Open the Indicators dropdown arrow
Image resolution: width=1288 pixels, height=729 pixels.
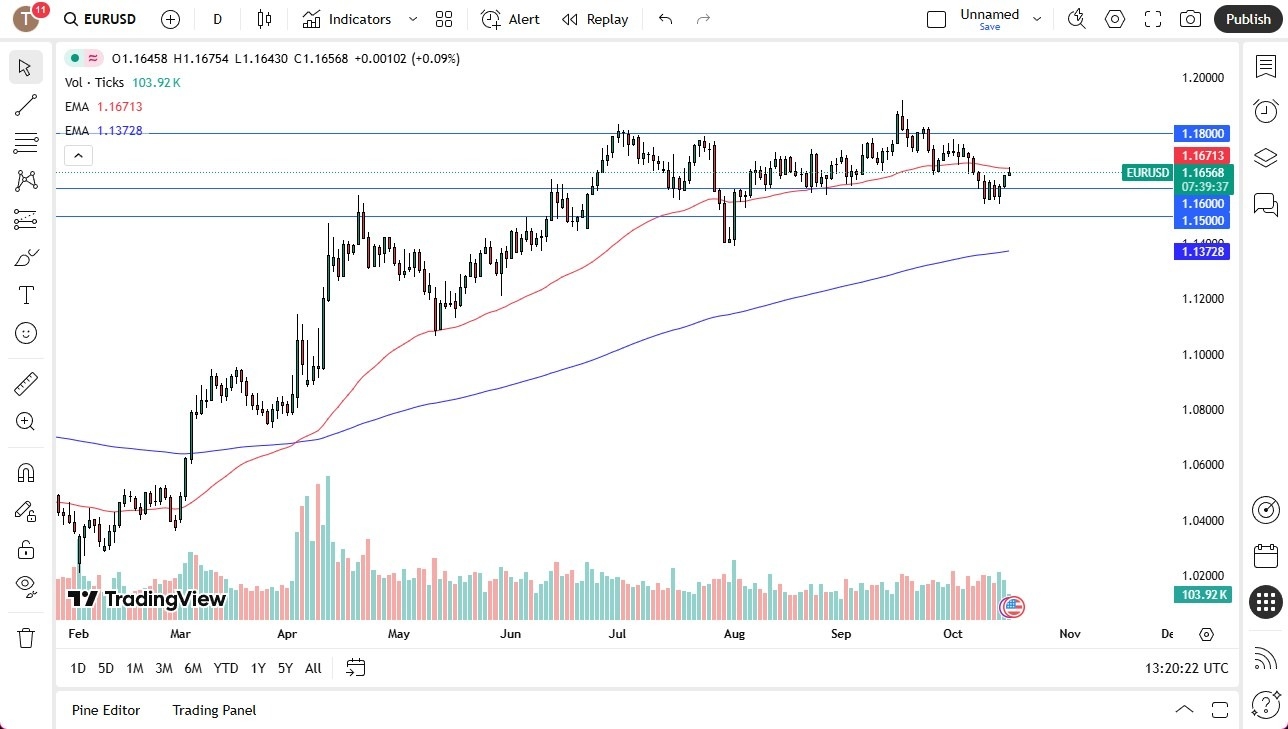tap(412, 19)
